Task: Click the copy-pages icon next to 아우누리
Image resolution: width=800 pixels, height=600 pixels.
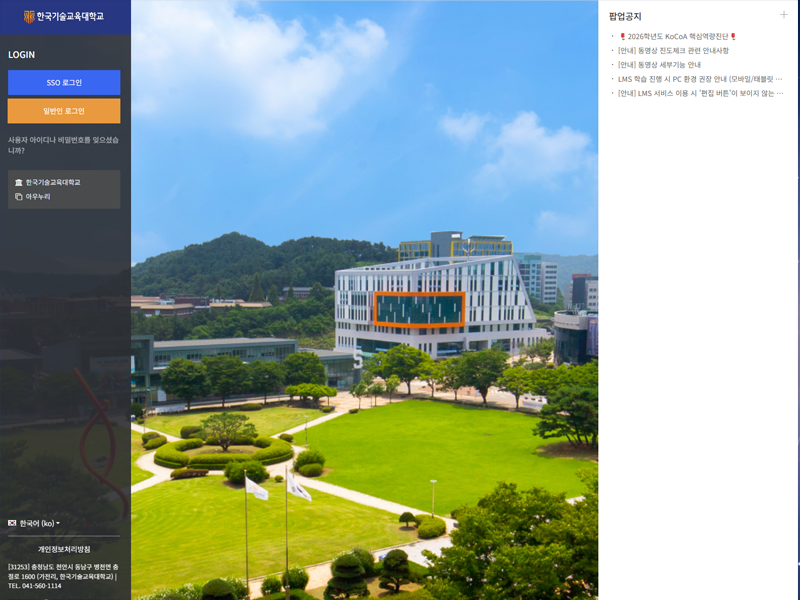Action: pos(18,197)
